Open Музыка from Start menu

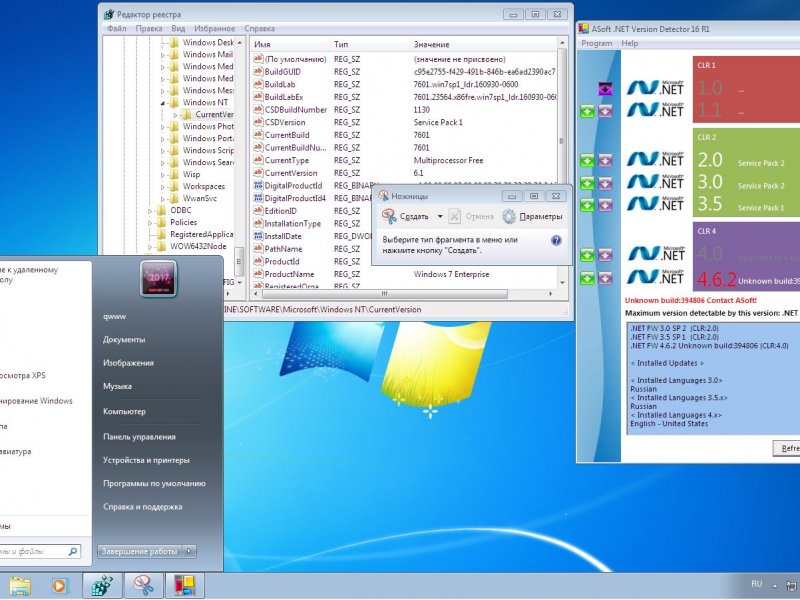coord(117,386)
